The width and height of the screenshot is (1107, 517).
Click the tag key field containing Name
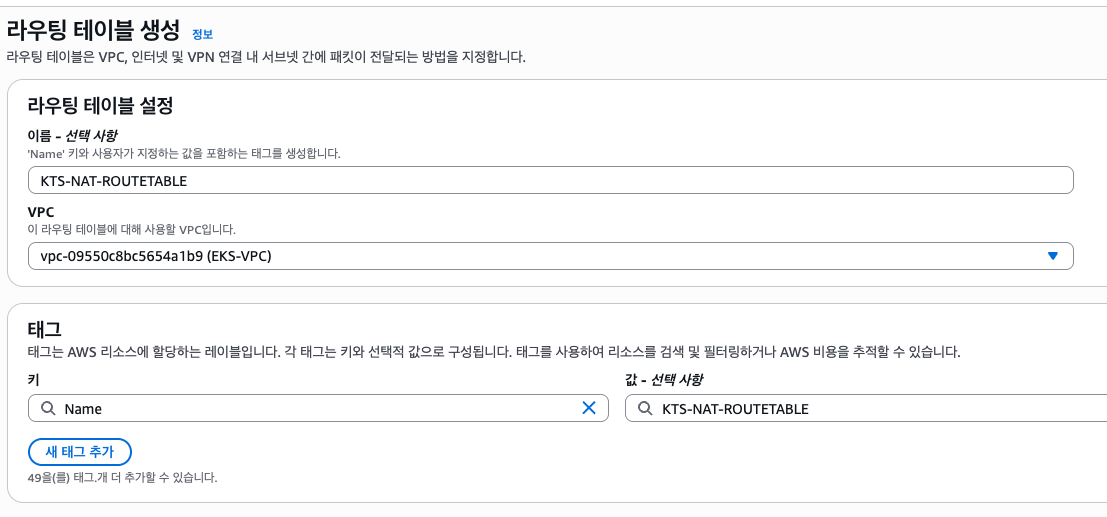pos(318,408)
